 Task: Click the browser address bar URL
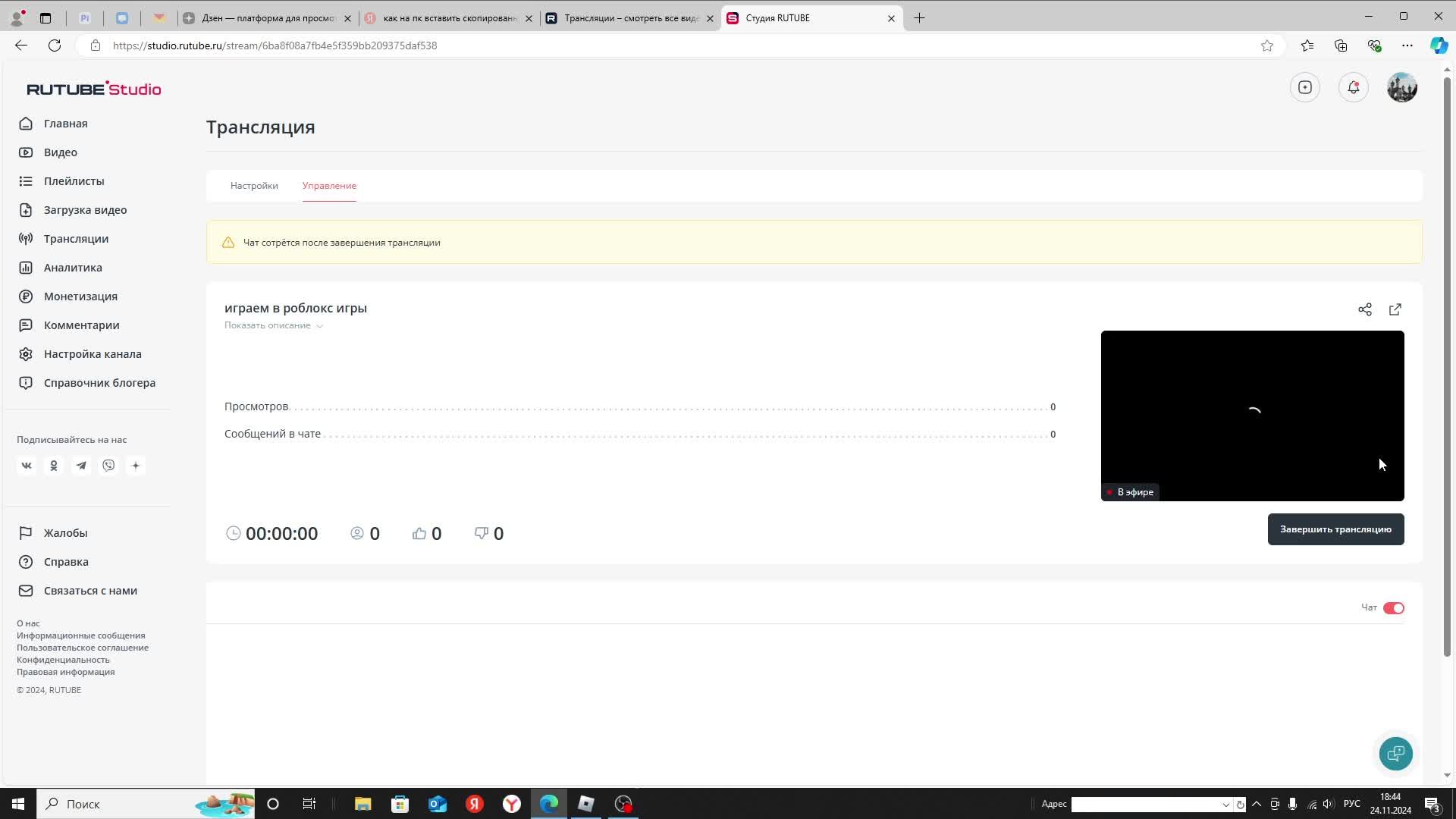(x=275, y=45)
